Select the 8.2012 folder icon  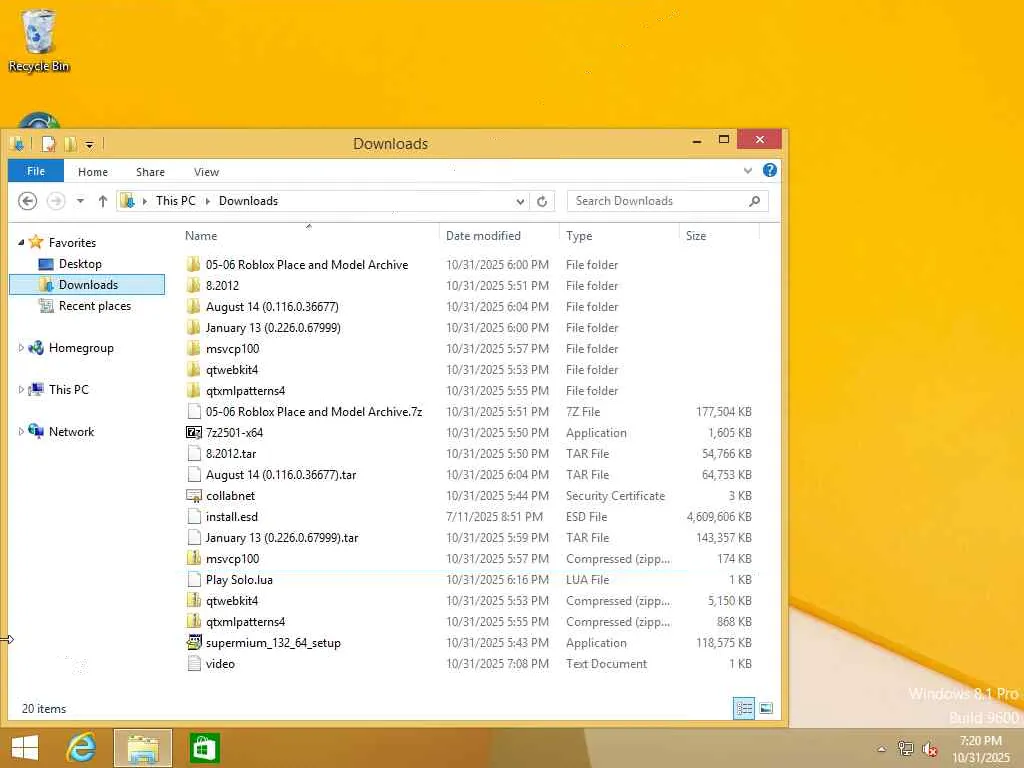click(x=193, y=285)
